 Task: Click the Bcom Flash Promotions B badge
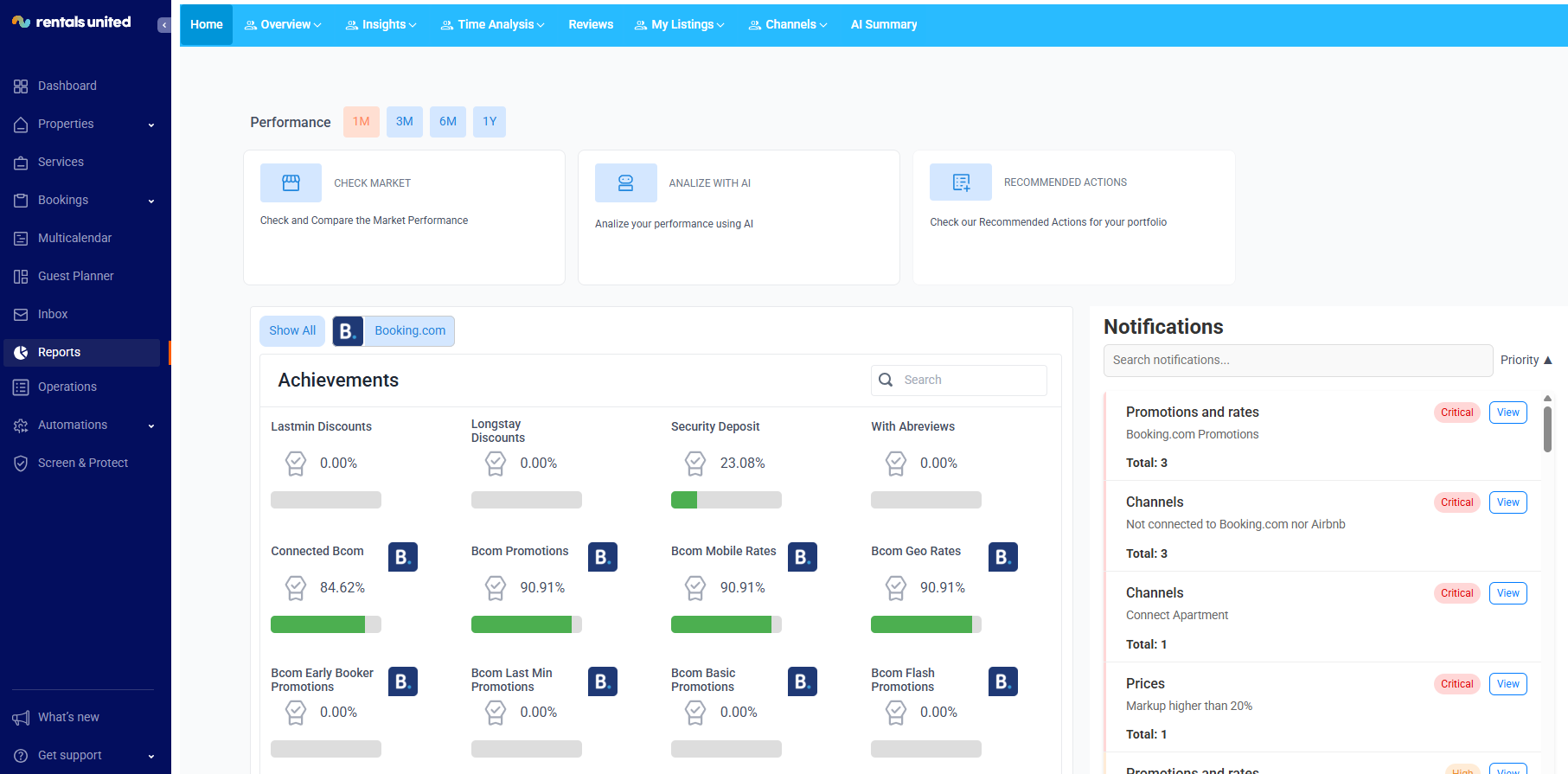click(1003, 681)
